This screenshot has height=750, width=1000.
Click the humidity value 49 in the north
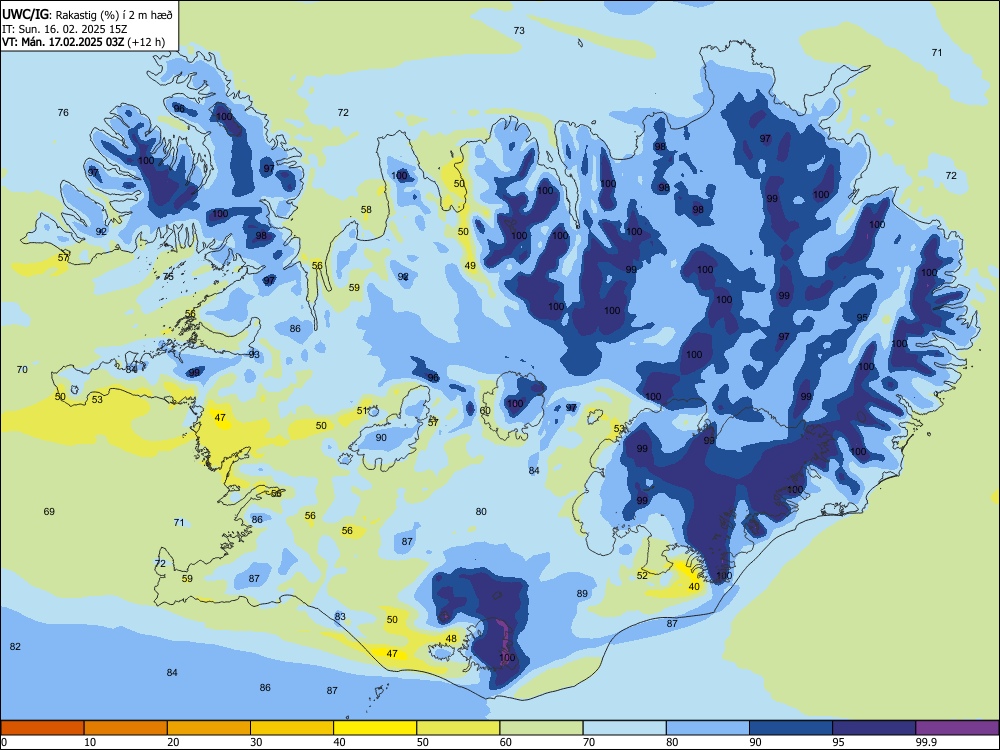470,266
